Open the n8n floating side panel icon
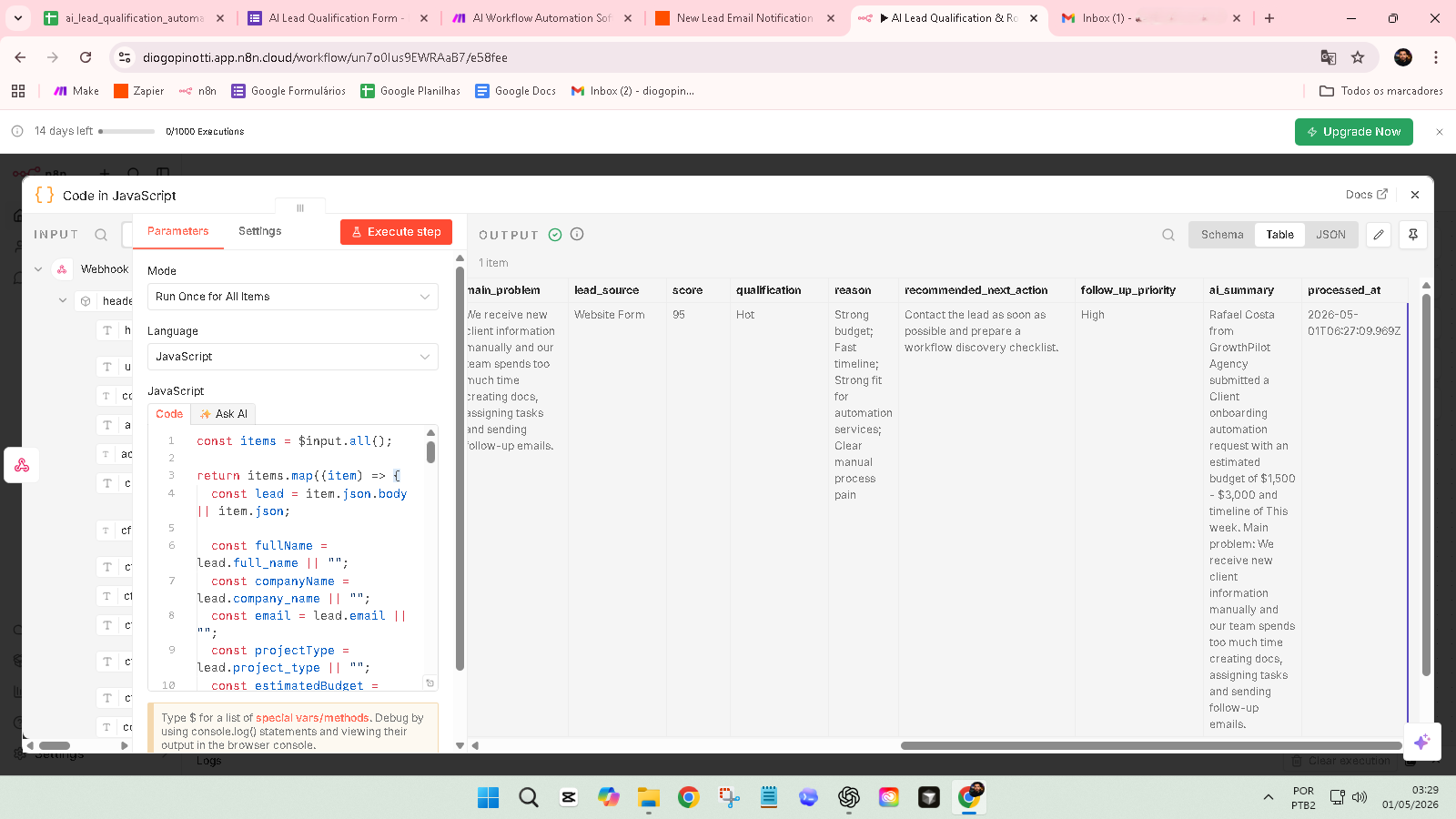 [22, 465]
